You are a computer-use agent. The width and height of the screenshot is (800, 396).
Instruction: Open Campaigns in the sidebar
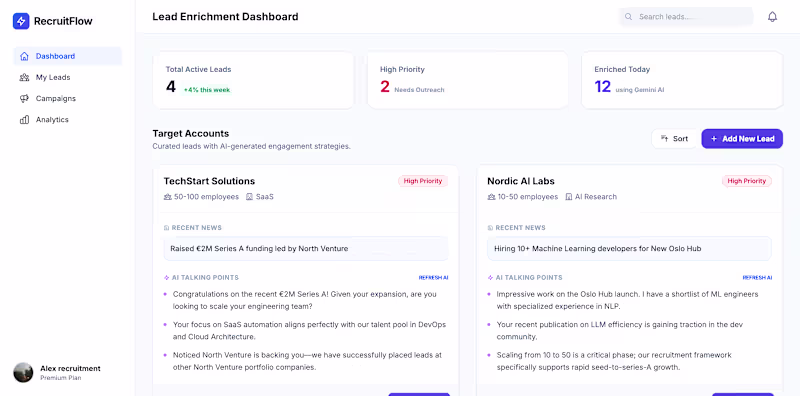(x=67, y=98)
